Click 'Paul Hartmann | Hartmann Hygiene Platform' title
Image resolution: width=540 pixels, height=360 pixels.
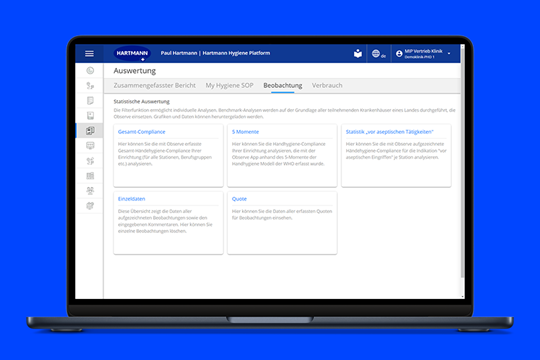point(215,53)
